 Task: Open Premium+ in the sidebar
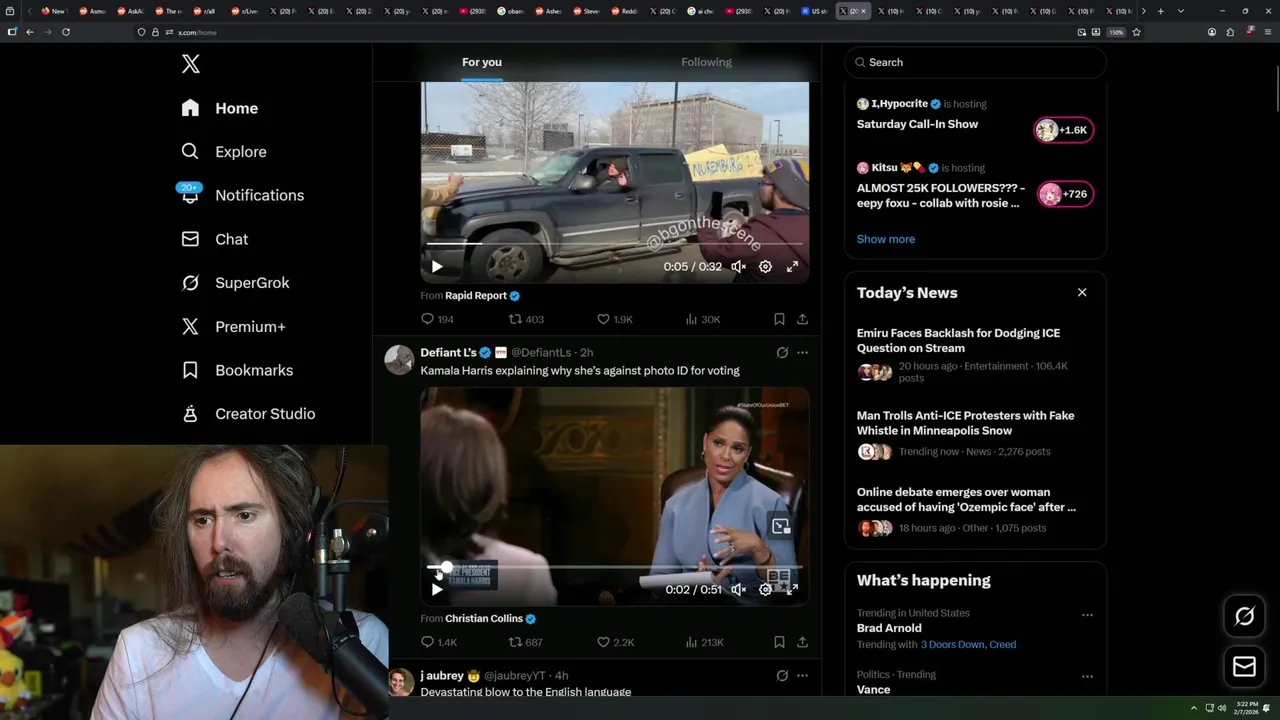coord(233,327)
